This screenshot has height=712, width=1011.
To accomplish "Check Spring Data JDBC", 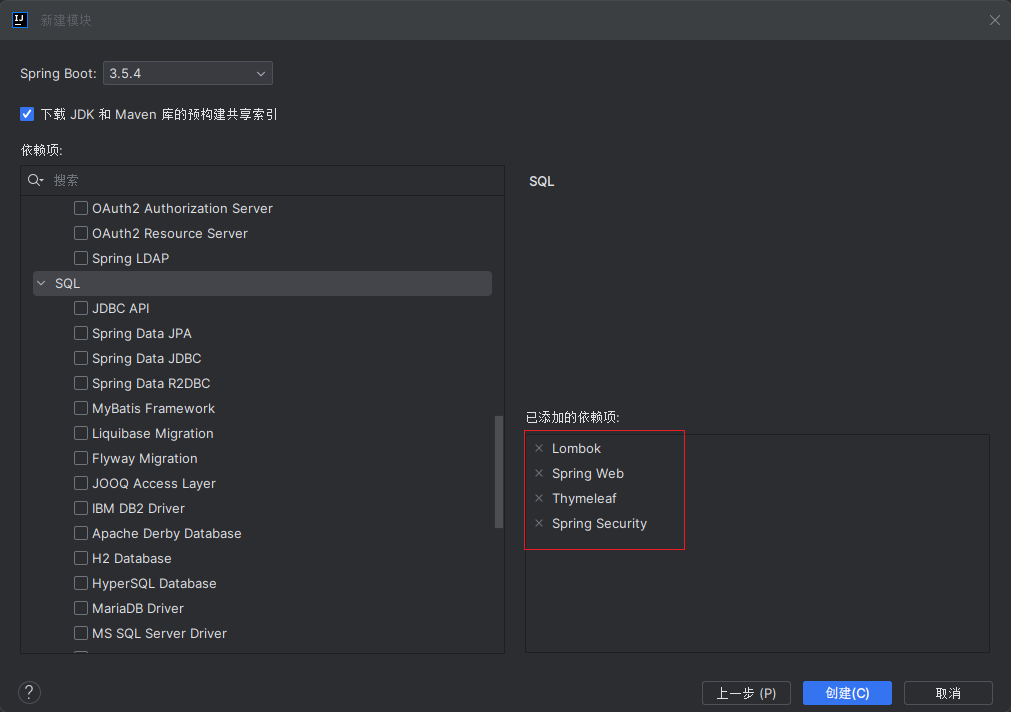I will pos(81,358).
